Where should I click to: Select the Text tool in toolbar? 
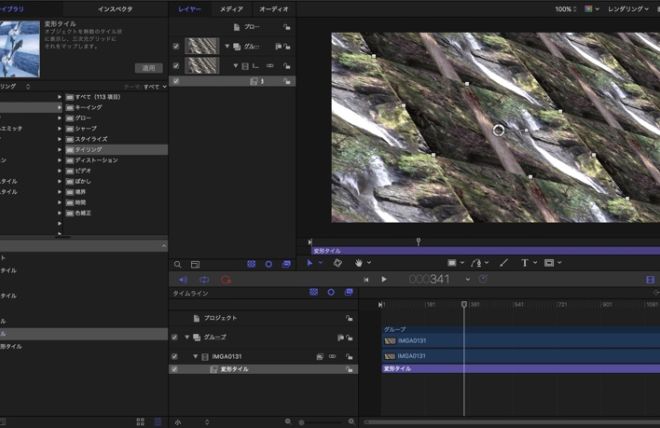pos(524,263)
